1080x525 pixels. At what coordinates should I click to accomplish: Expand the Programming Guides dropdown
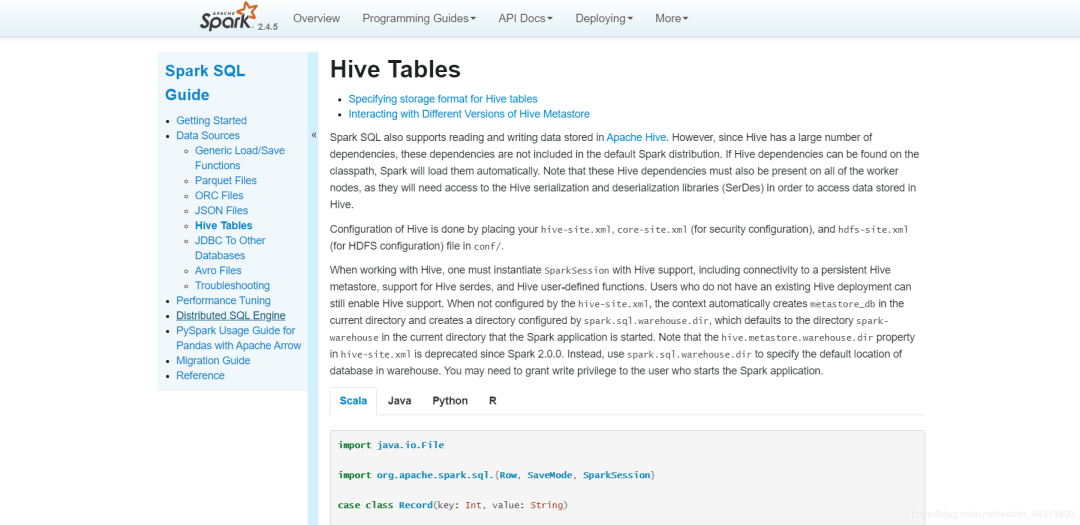419,19
